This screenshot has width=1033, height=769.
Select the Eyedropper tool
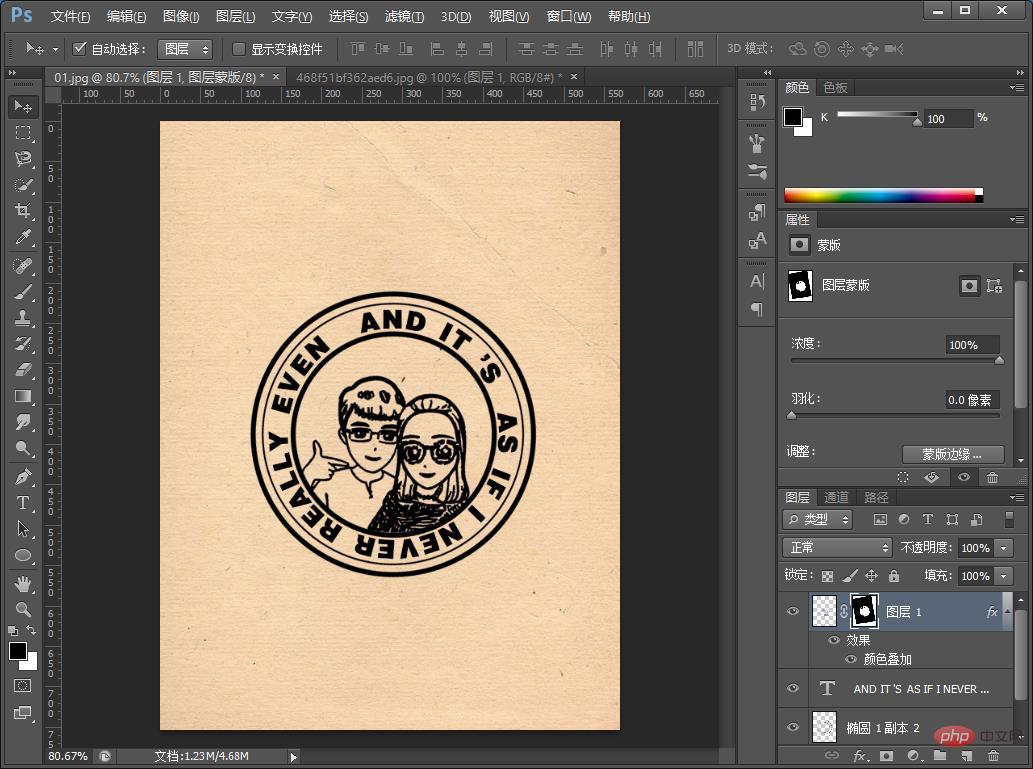pyautogui.click(x=23, y=237)
